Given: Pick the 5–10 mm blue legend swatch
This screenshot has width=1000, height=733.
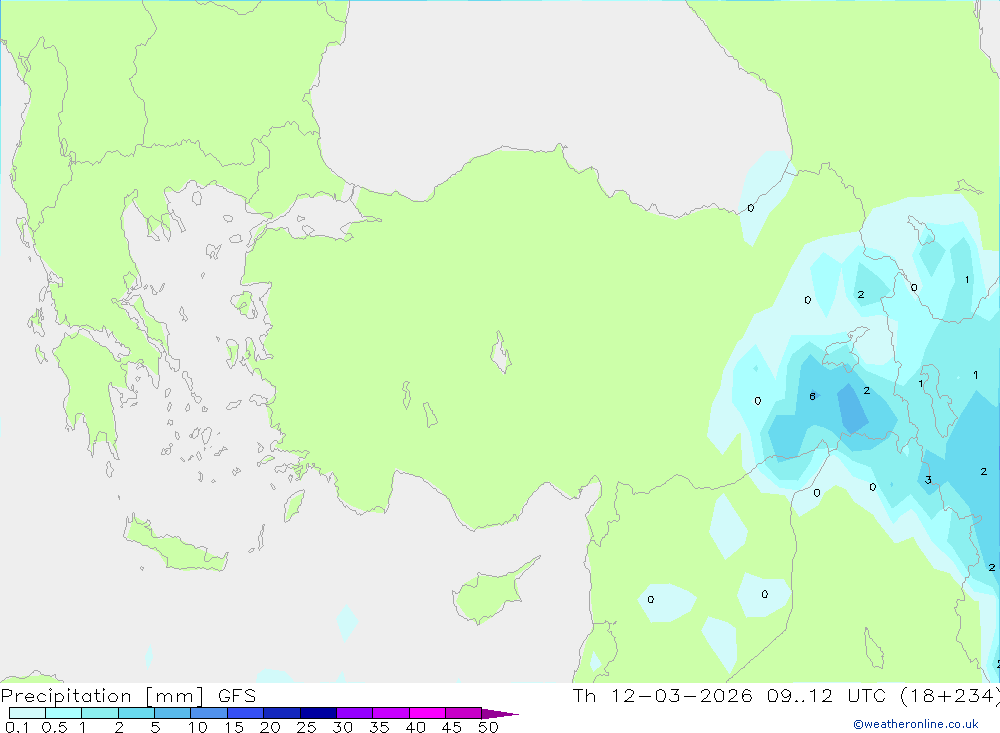Looking at the screenshot, I should tap(173, 713).
